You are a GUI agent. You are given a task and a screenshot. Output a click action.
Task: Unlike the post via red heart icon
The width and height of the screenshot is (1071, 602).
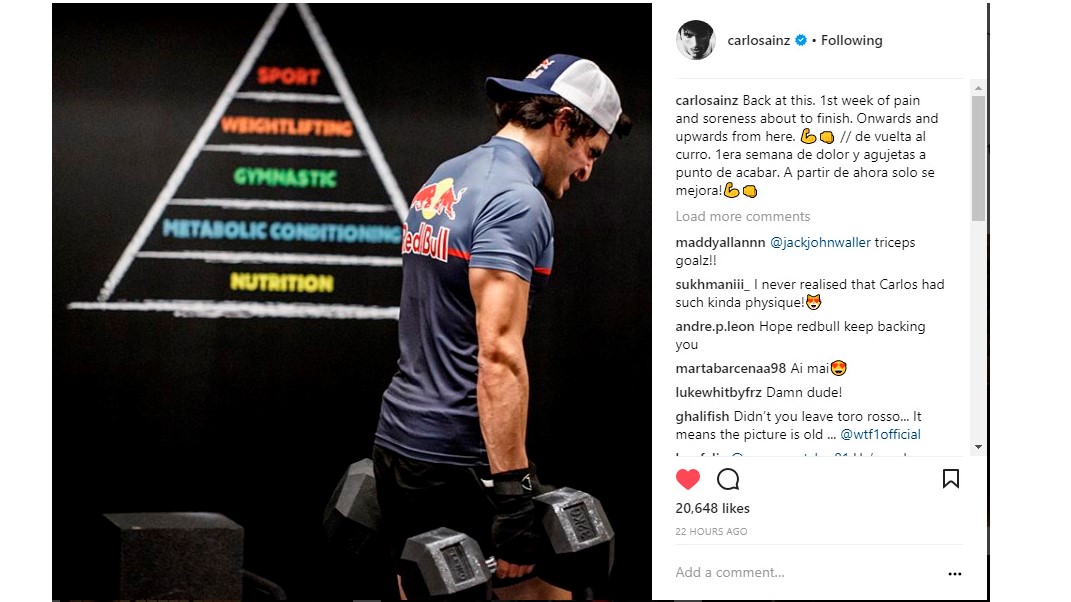click(688, 479)
